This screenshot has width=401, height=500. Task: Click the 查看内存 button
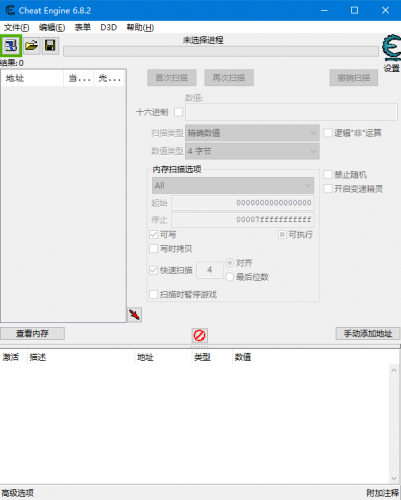pos(32,333)
